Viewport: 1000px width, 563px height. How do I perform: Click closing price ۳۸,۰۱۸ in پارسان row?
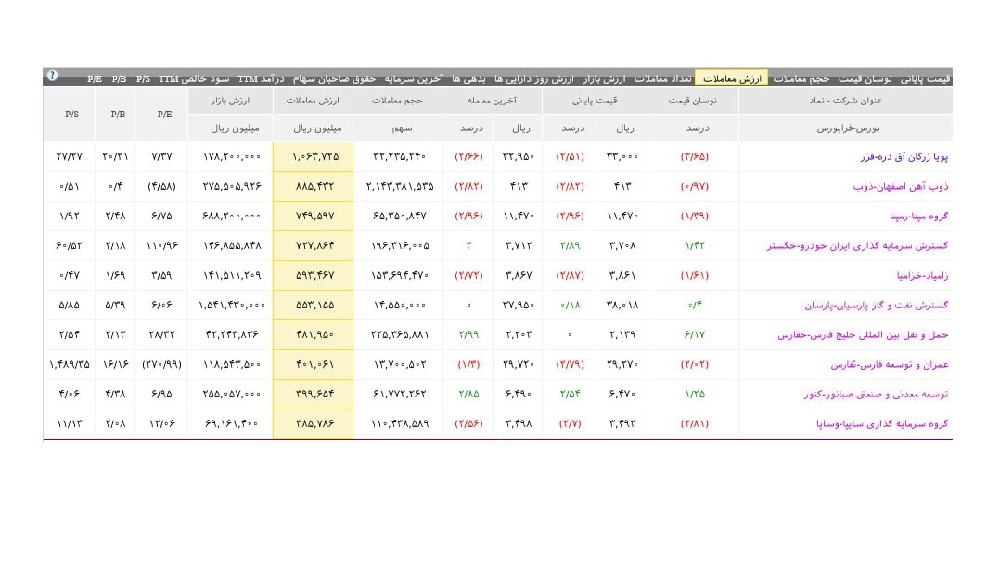click(622, 305)
